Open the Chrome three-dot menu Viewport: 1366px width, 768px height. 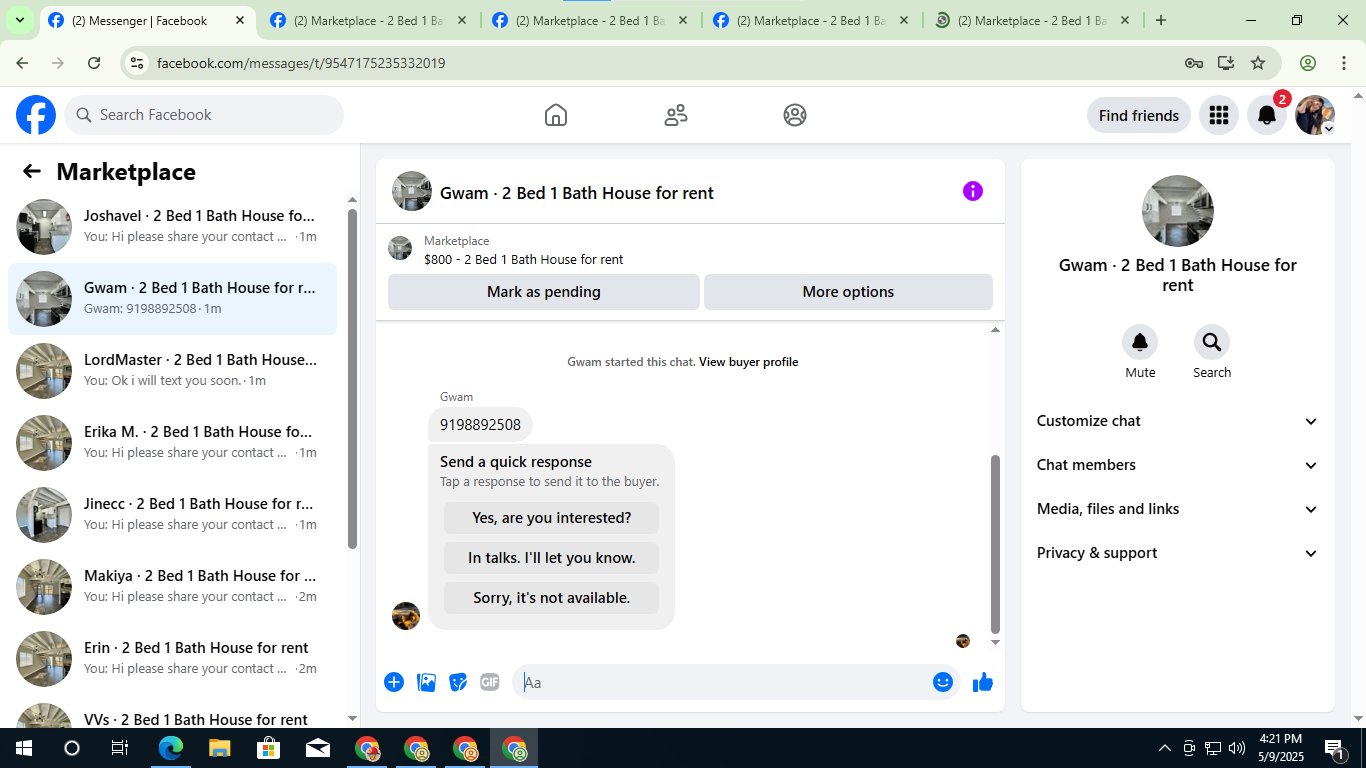pyautogui.click(x=1344, y=63)
